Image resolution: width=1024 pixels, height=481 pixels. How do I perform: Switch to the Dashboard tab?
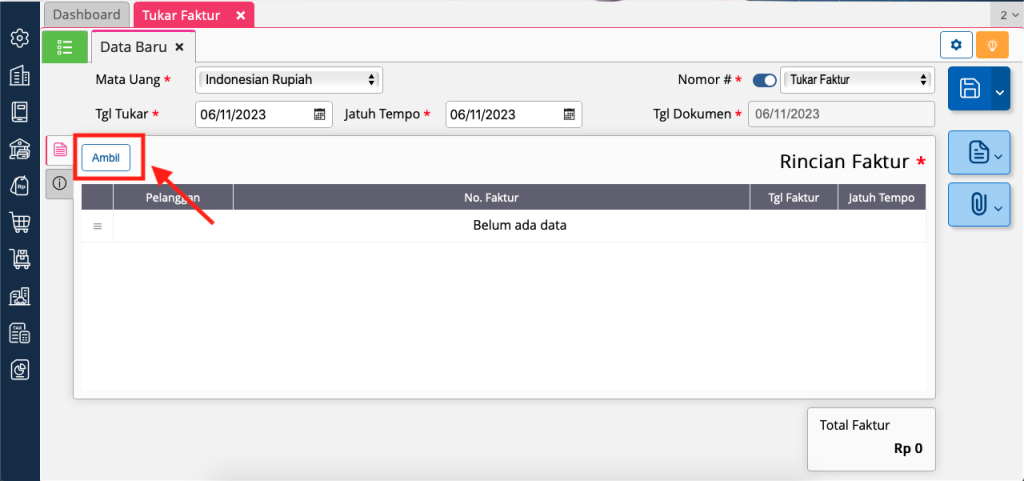86,15
